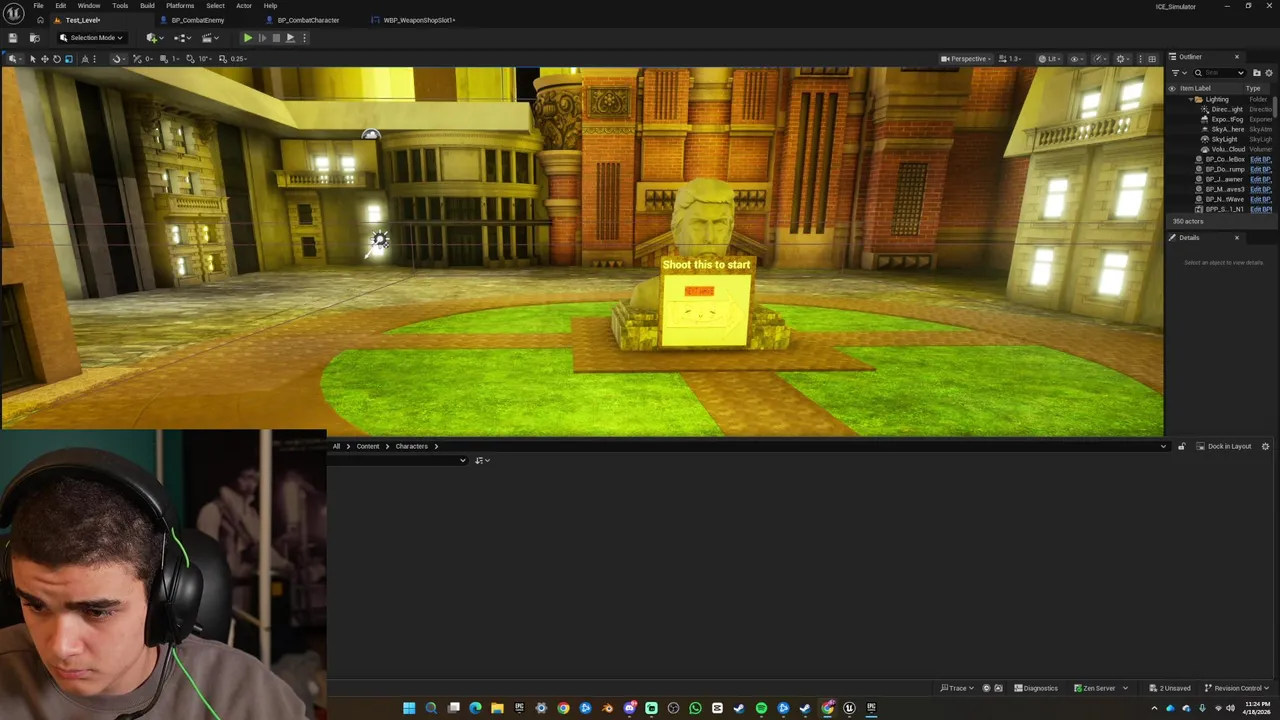1280x720 pixels.
Task: Open the Trace dropdown in the status bar
Action: coord(957,688)
